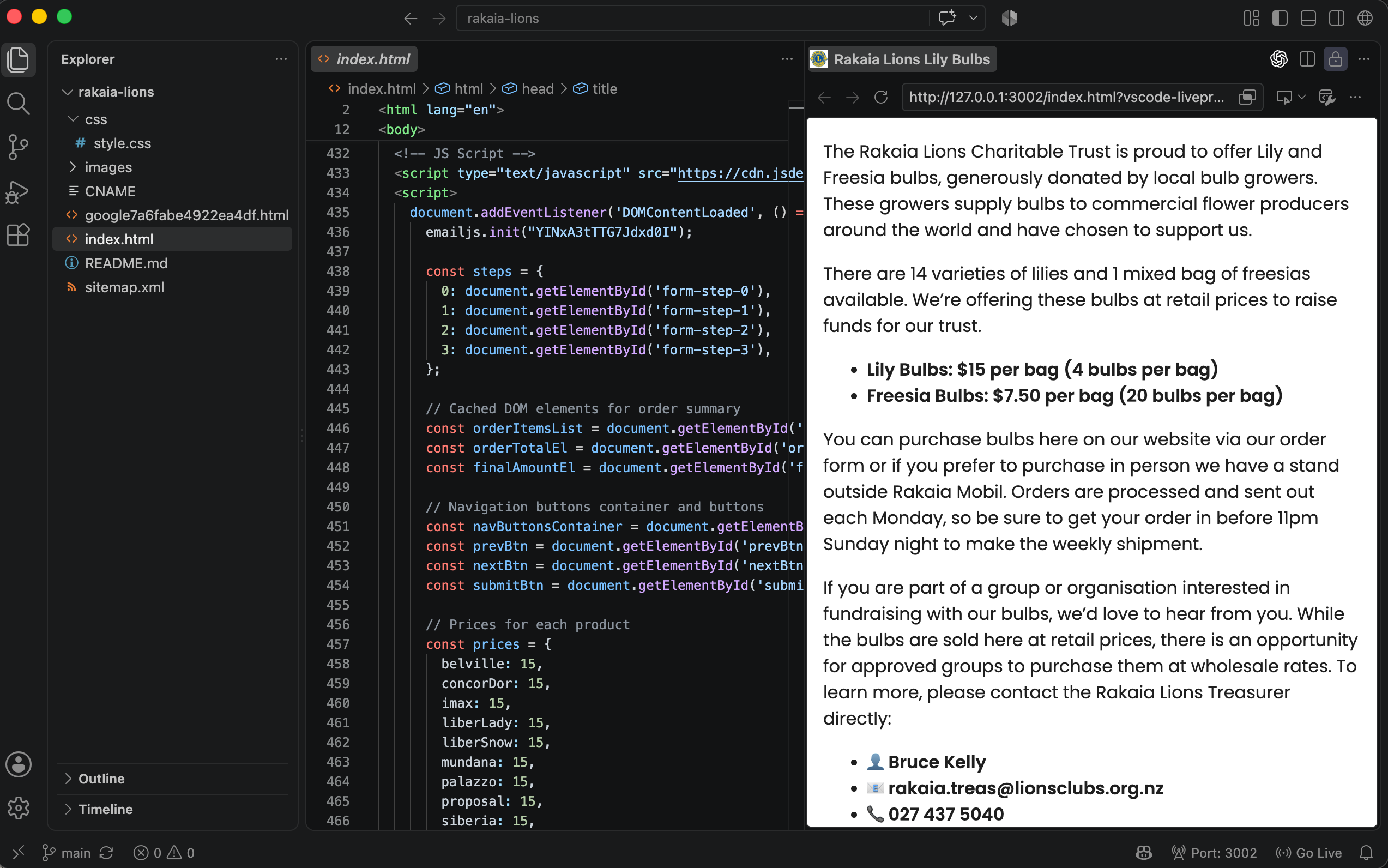Open README.md file
The width and height of the screenshot is (1388, 868).
172,263
